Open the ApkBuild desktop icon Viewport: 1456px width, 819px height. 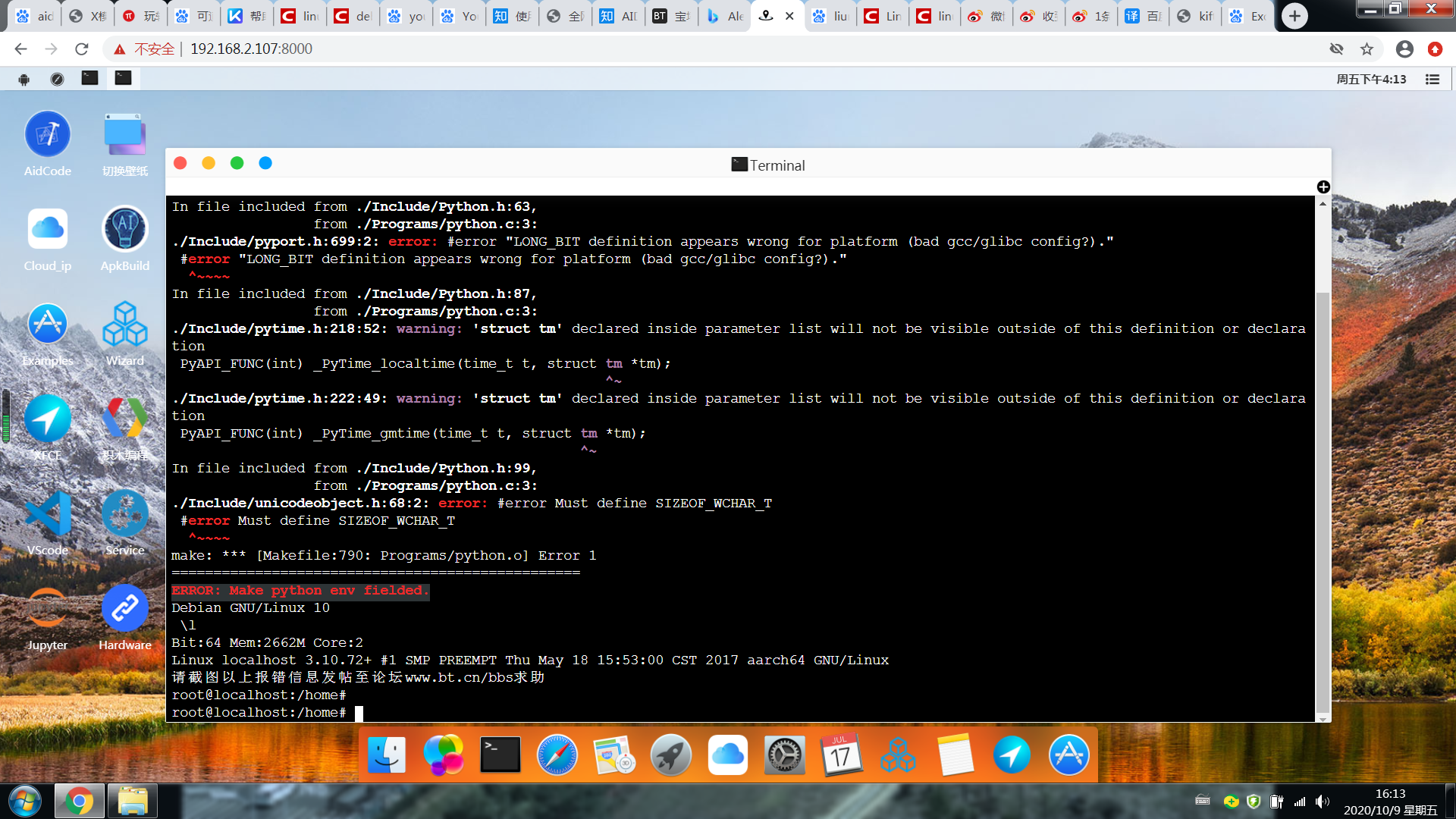click(124, 229)
